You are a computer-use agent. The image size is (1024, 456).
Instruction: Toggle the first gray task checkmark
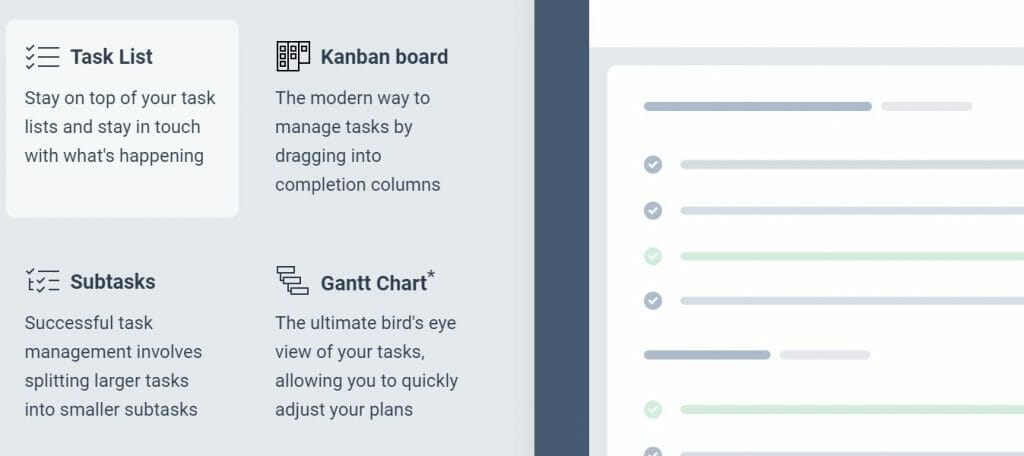pos(653,165)
